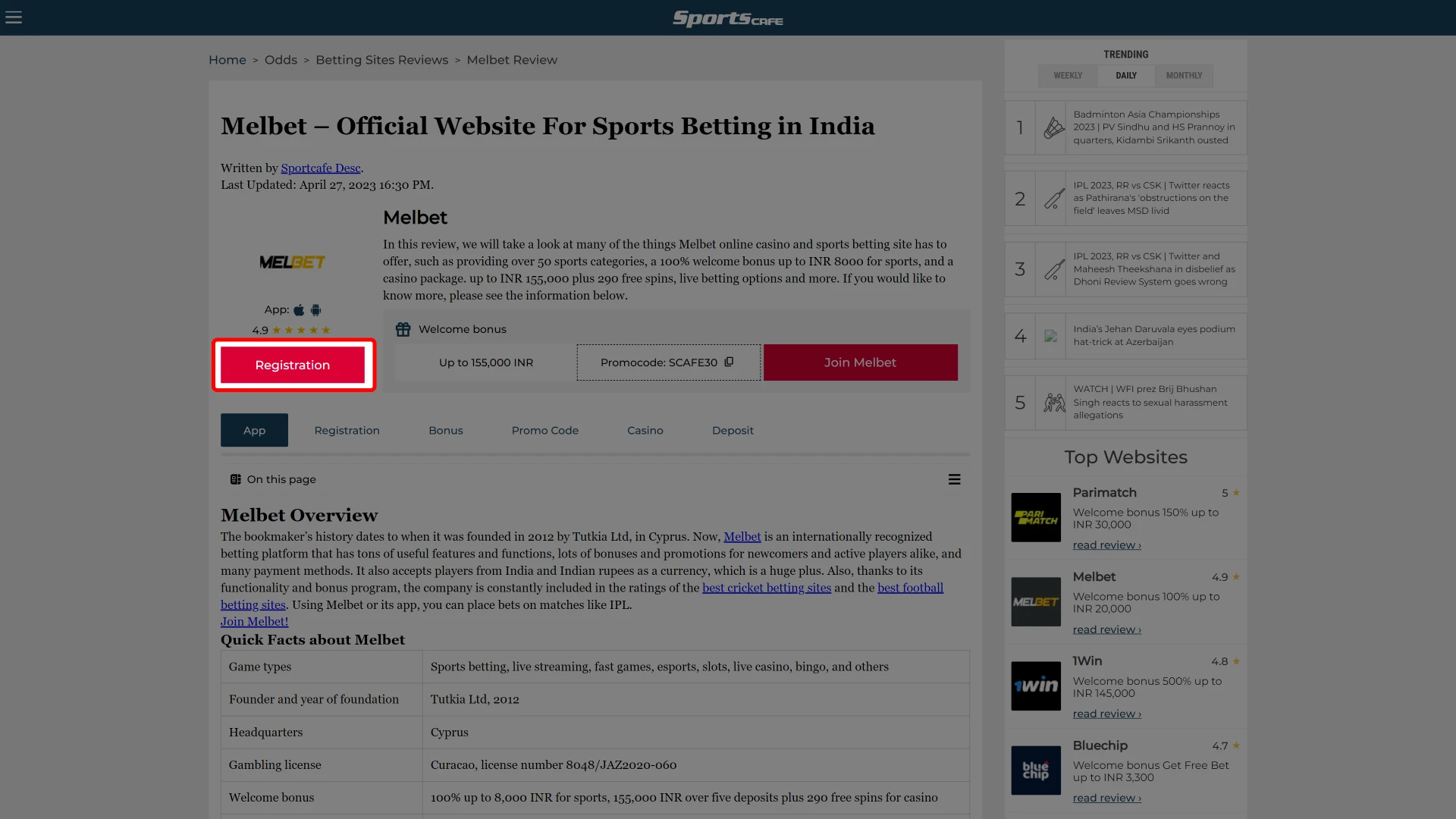Select the WEEKLY trending toggle
This screenshot has width=1456, height=819.
click(1067, 75)
